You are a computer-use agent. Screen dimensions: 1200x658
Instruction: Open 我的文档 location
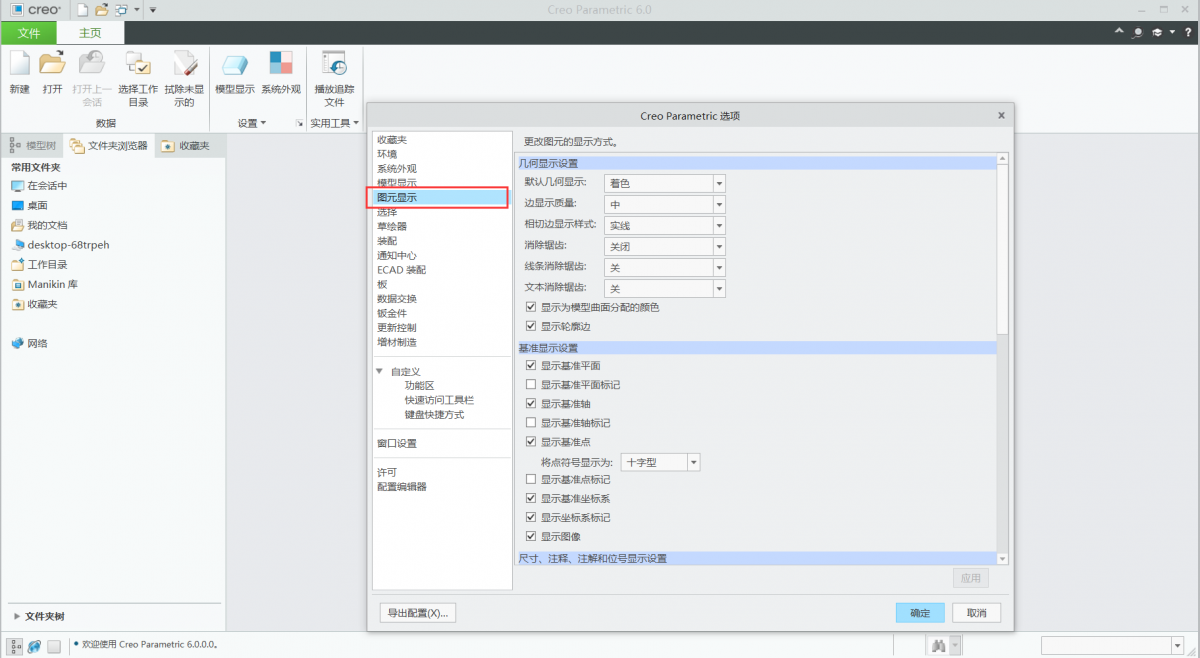[40, 225]
